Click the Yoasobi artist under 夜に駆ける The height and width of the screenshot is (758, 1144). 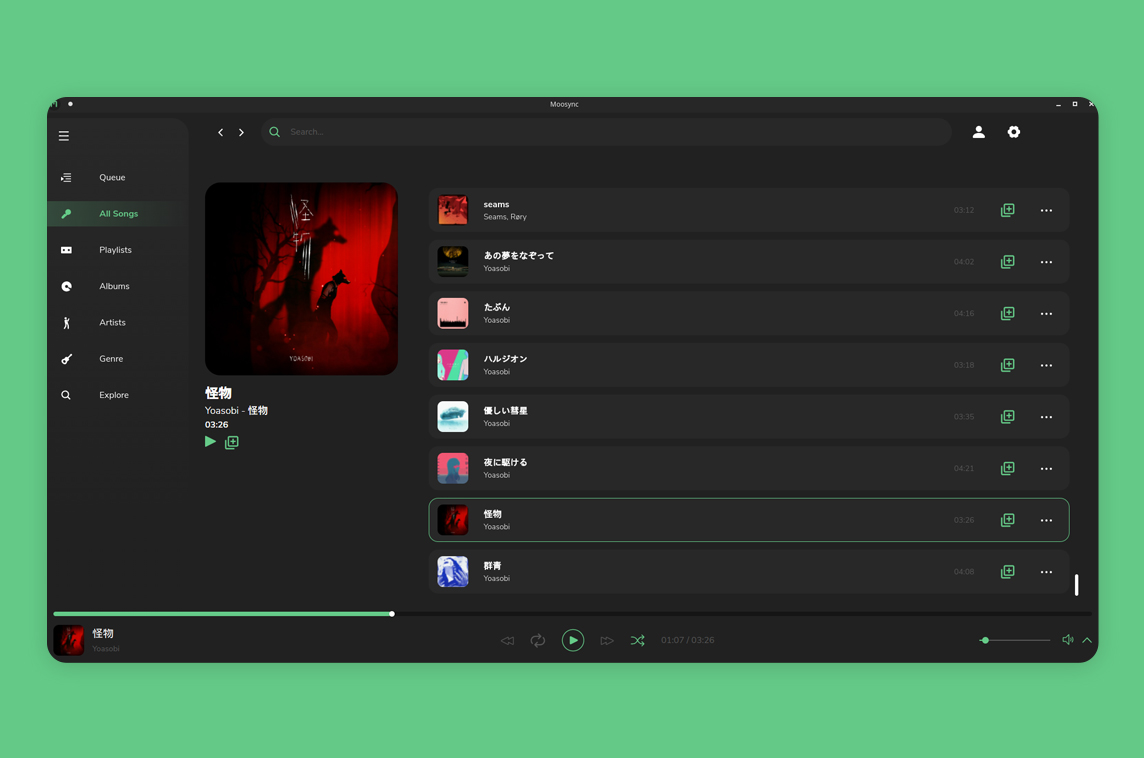pyautogui.click(x=496, y=475)
